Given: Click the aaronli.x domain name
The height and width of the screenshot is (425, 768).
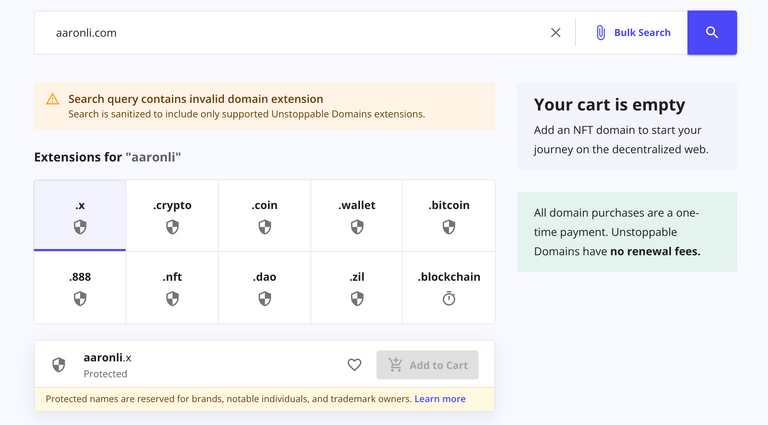Looking at the screenshot, I should pos(107,358).
